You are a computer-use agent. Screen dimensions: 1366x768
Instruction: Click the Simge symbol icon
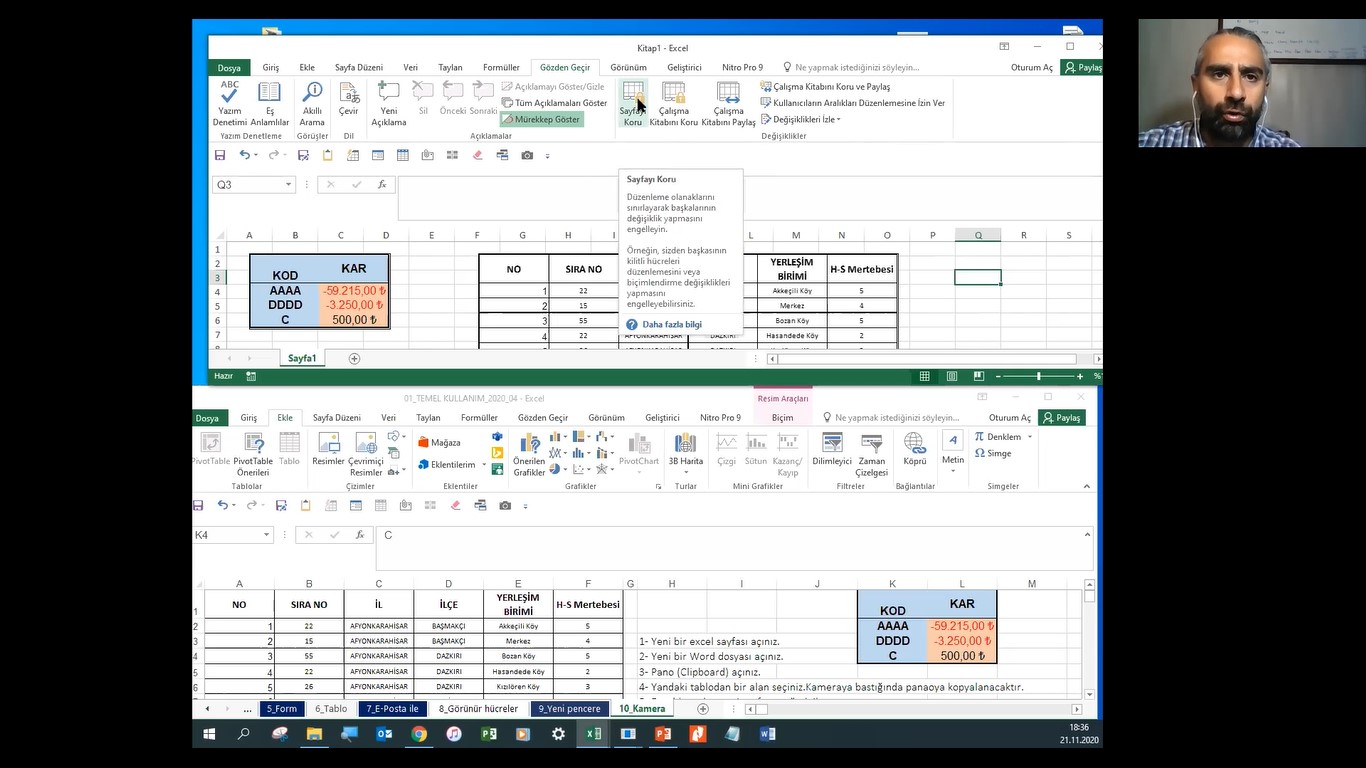(x=992, y=454)
